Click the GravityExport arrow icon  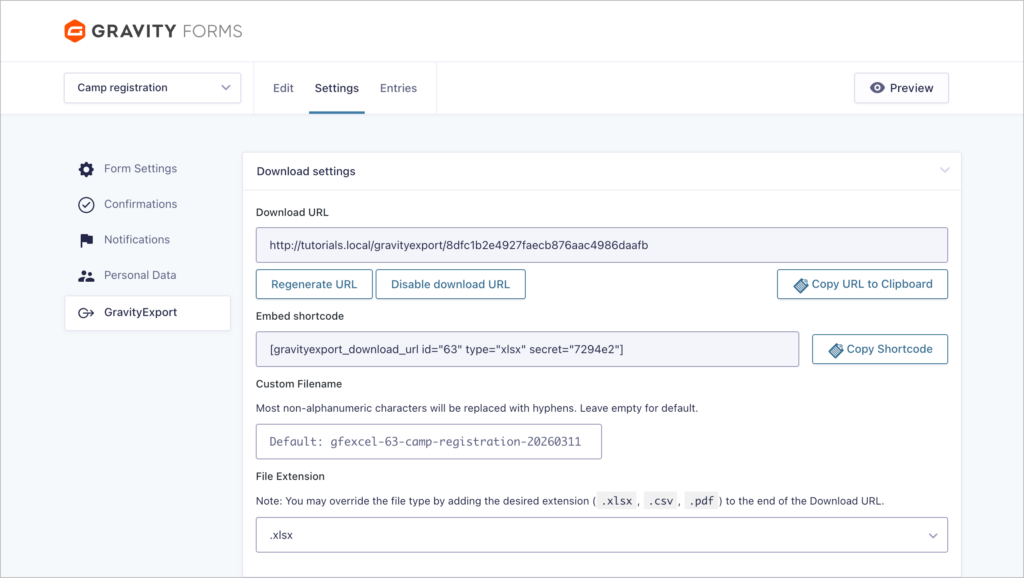(86, 313)
